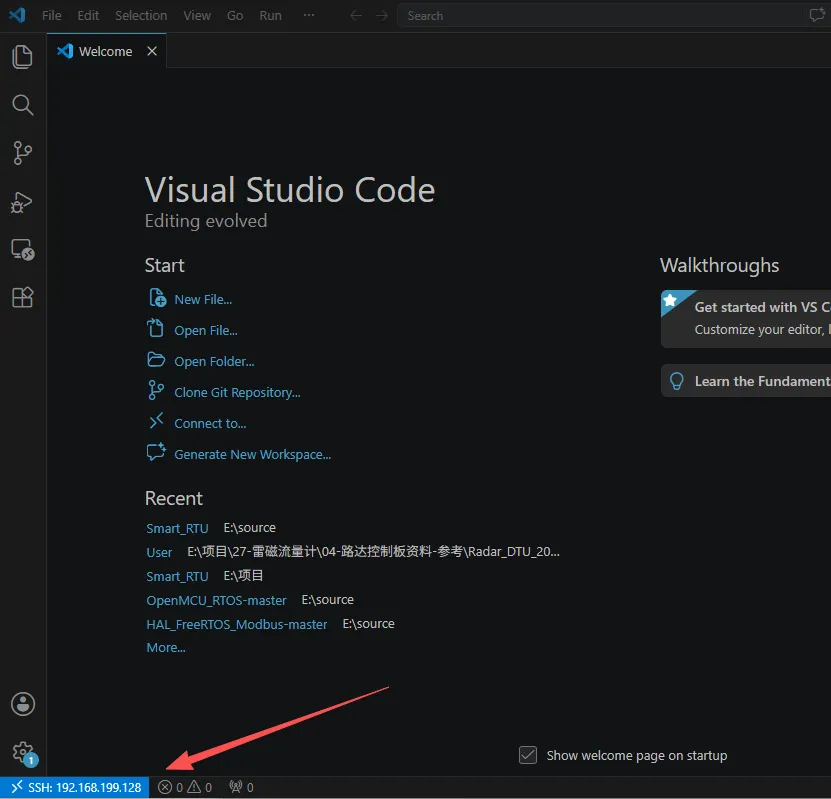This screenshot has height=799, width=831.
Task: Click warnings count icon in status bar
Action: [194, 787]
